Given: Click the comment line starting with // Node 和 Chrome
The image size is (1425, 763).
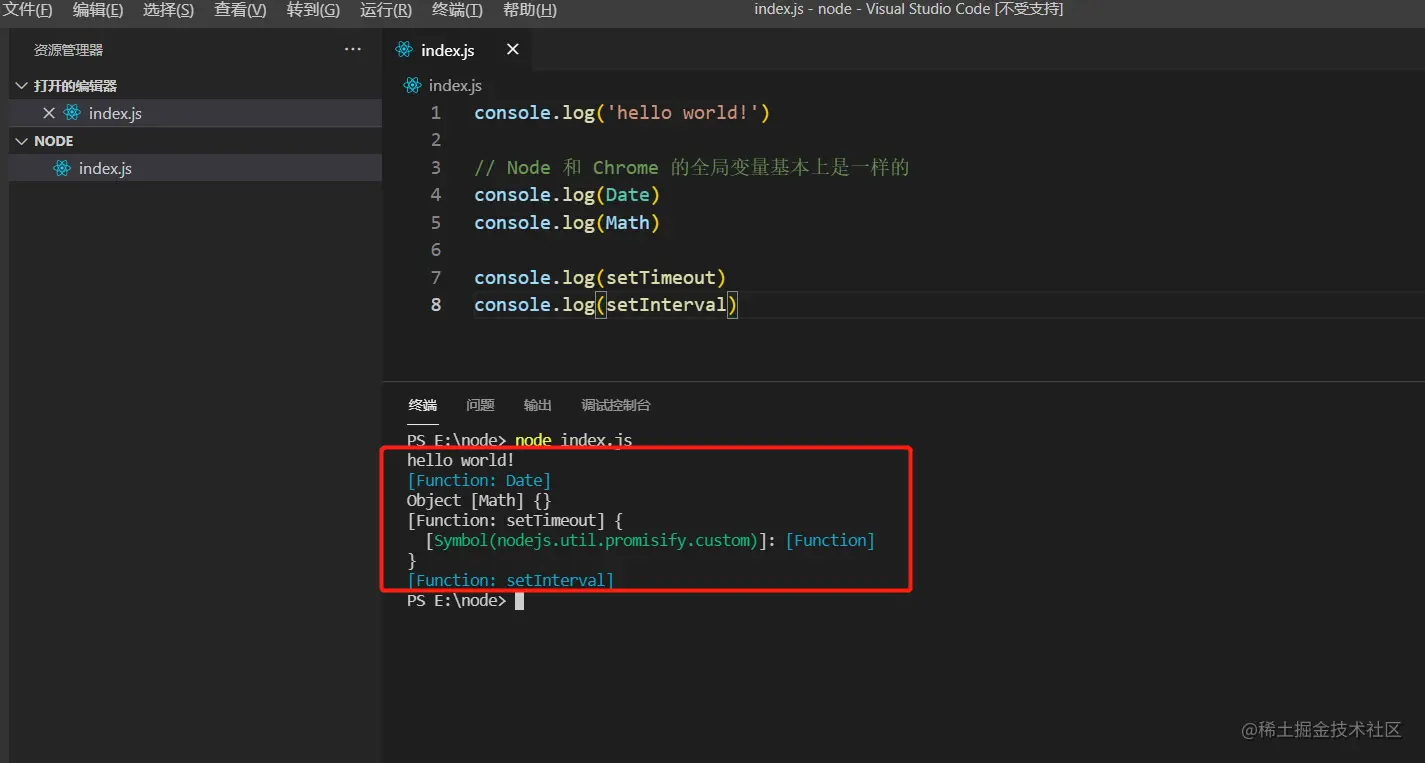Looking at the screenshot, I should (692, 168).
